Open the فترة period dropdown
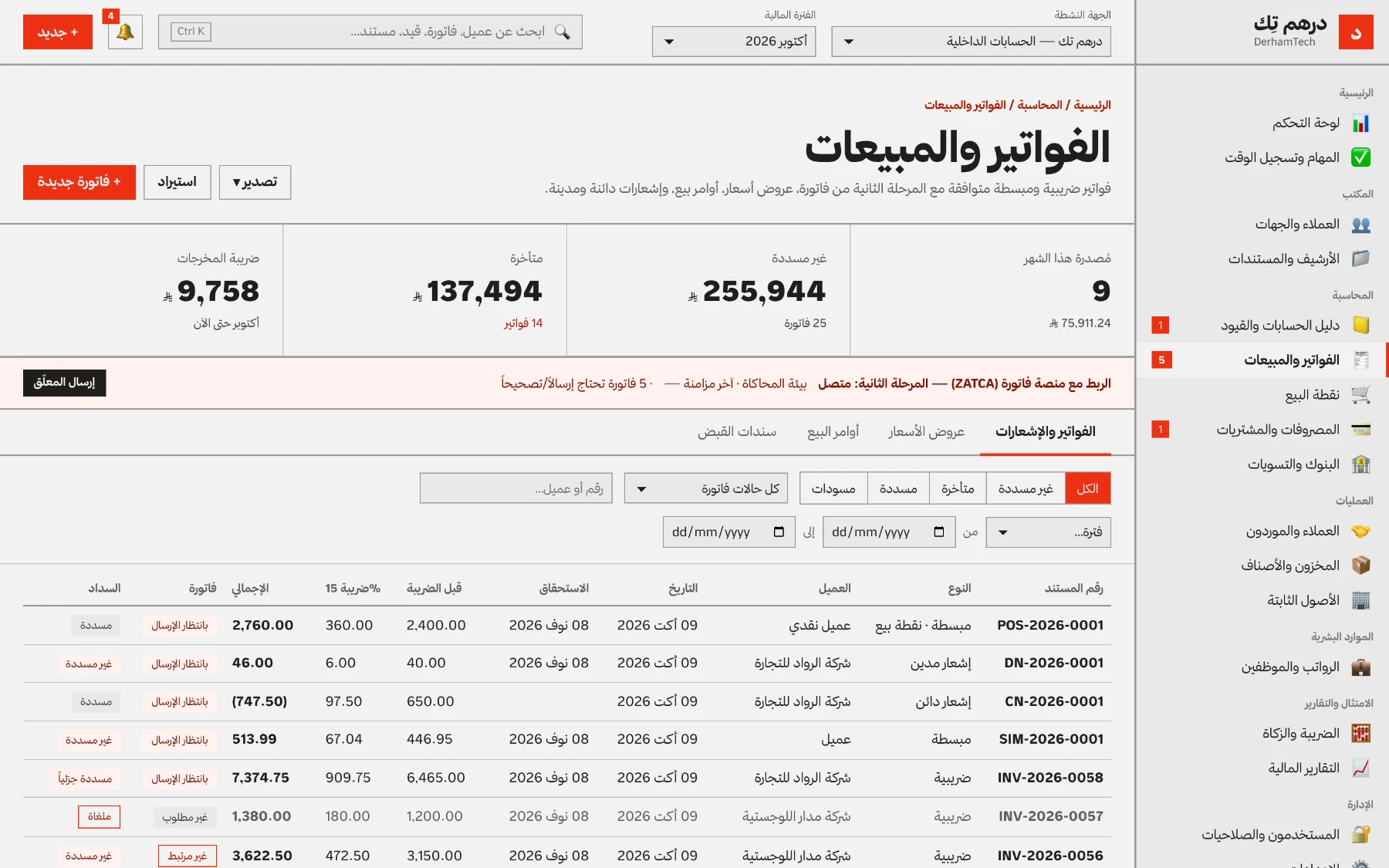 click(1049, 532)
